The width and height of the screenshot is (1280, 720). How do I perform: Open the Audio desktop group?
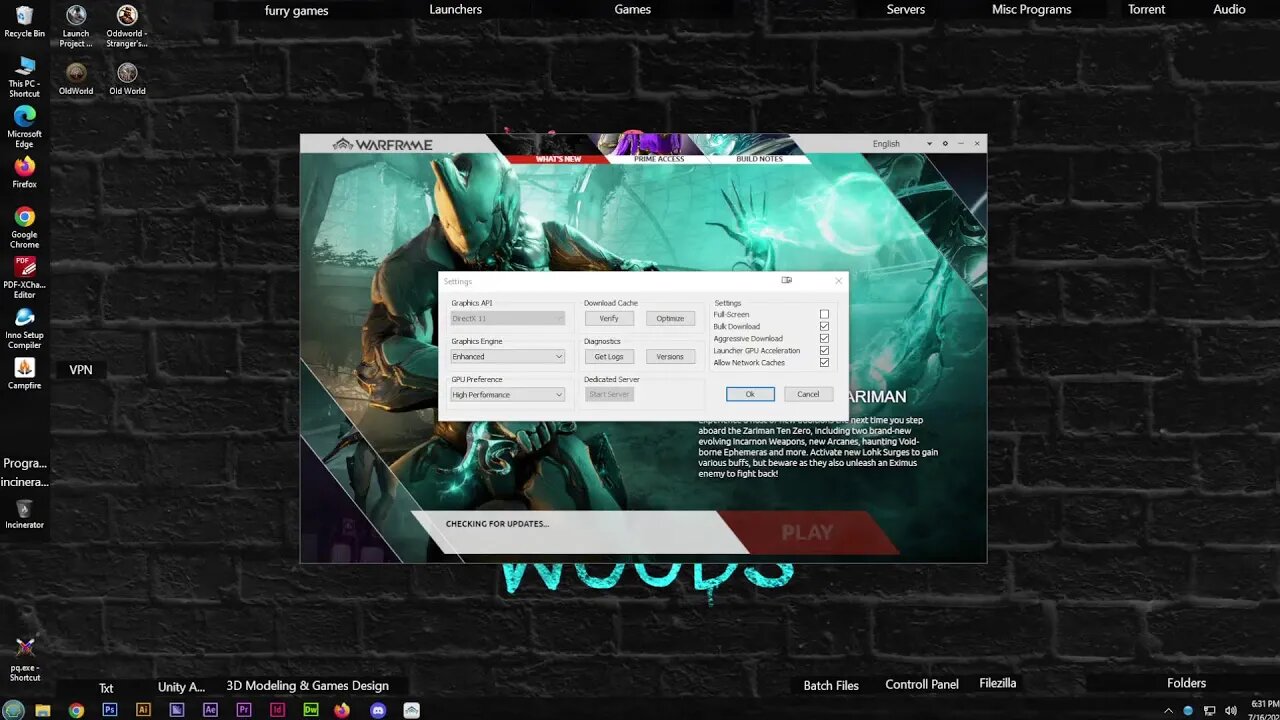[x=1229, y=9]
